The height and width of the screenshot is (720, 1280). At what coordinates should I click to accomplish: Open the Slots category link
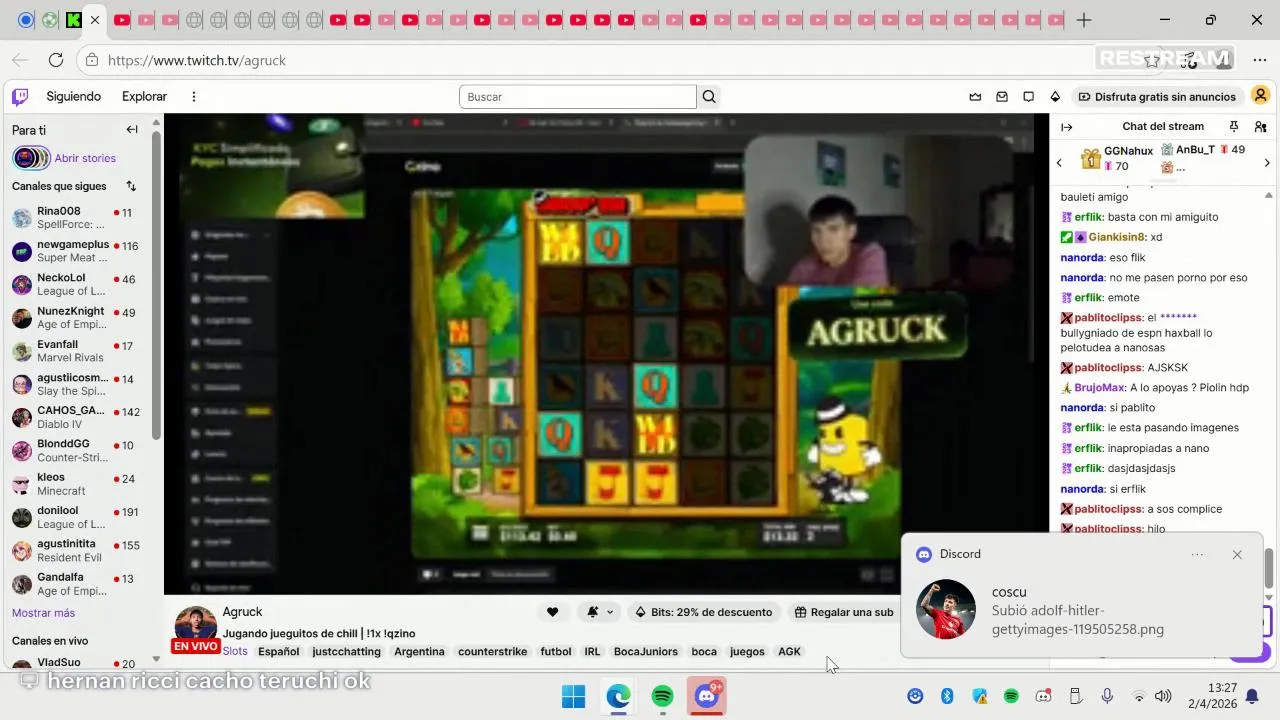(235, 652)
